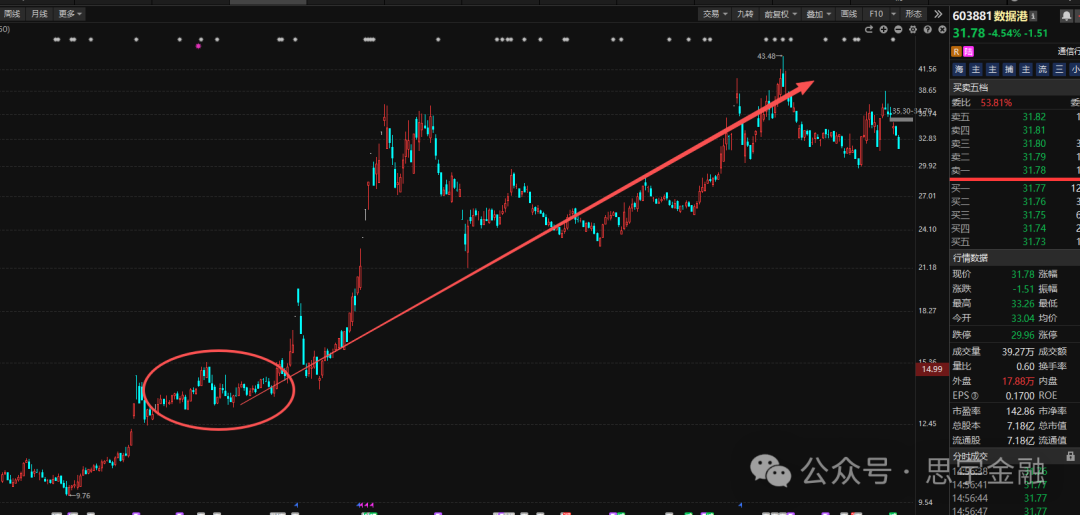Click the alert bell icon

point(1066,15)
